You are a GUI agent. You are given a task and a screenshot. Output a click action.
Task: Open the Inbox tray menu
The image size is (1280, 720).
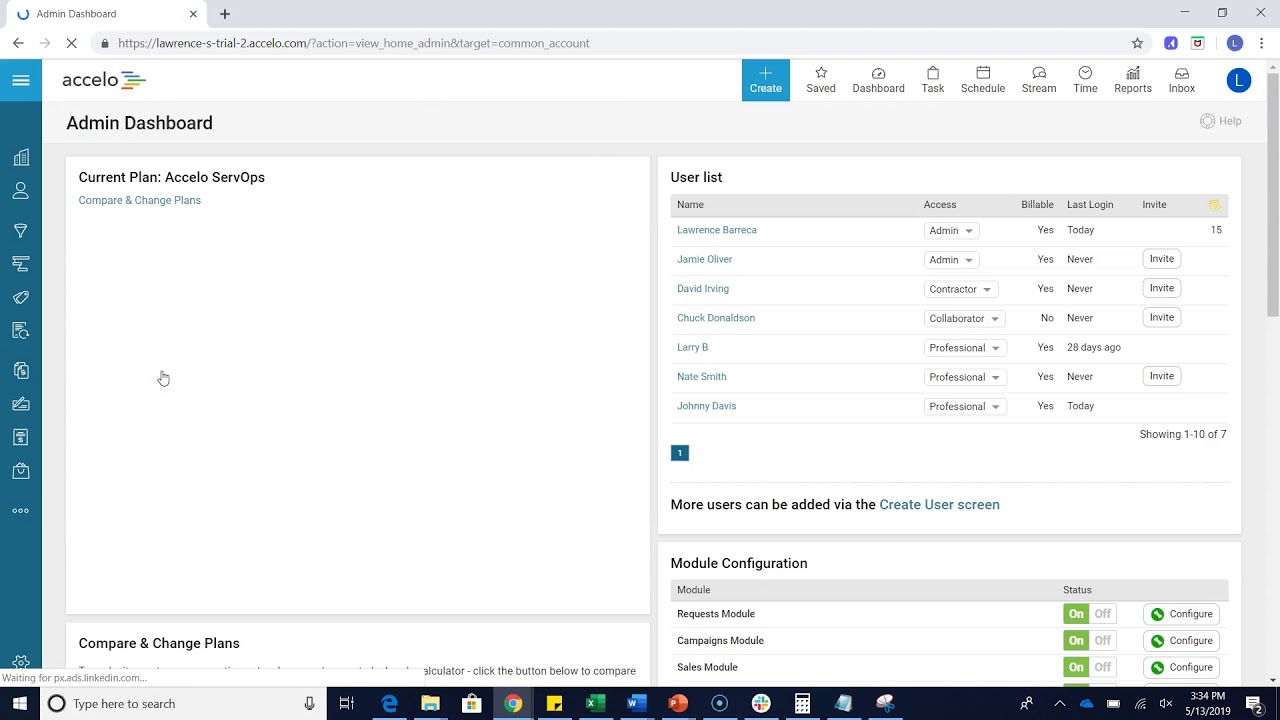(1182, 80)
